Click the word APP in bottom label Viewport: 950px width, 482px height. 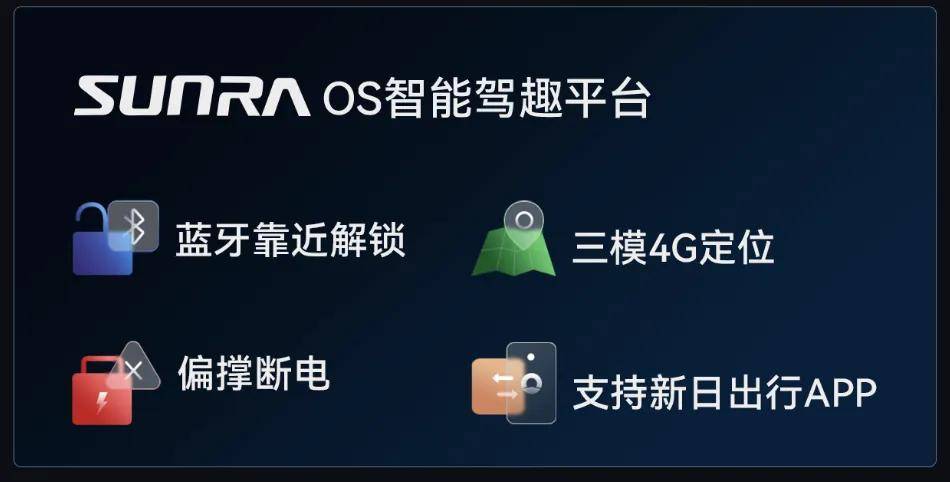point(841,394)
